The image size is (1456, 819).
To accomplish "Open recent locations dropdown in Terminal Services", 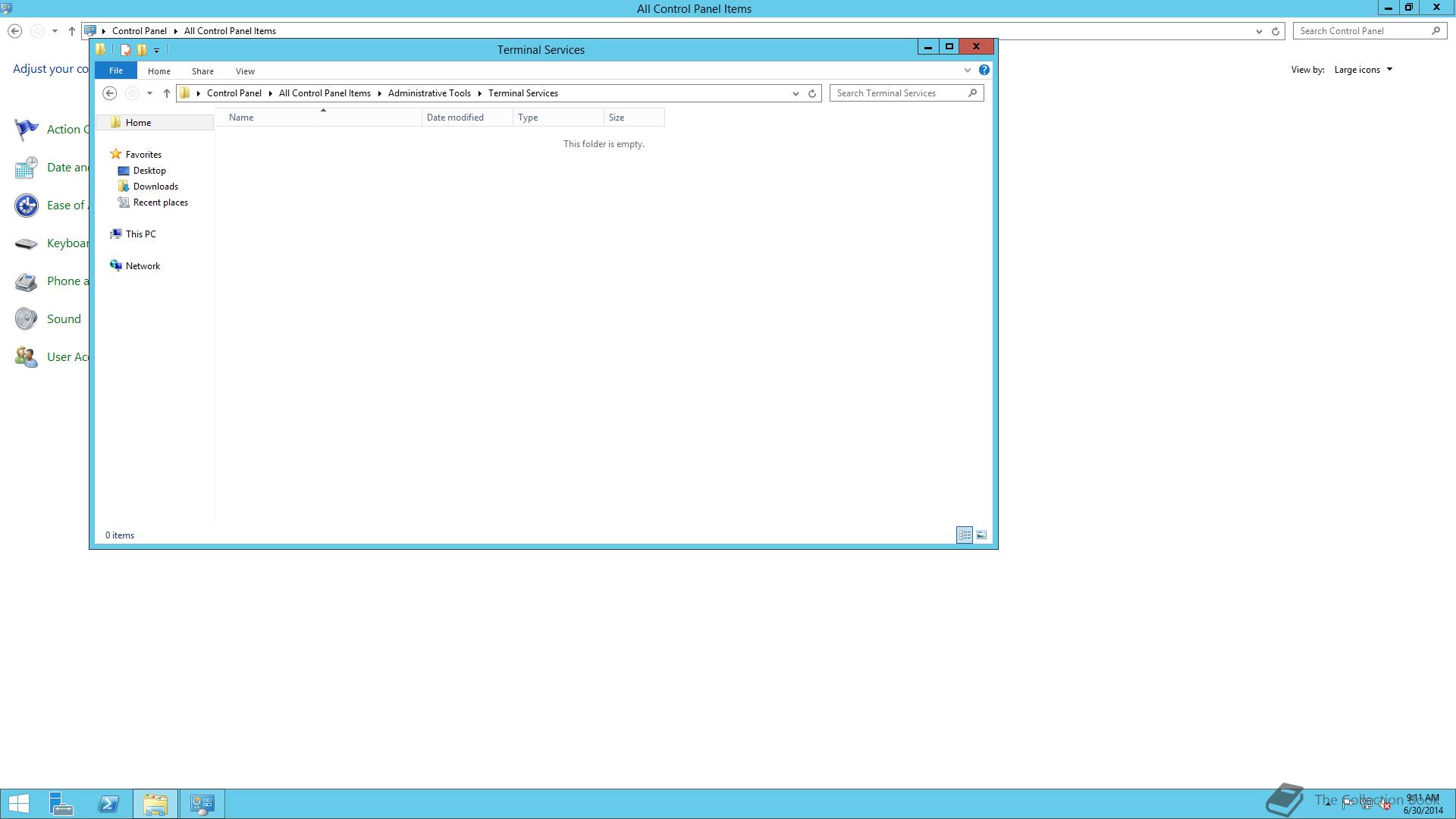I will click(149, 93).
